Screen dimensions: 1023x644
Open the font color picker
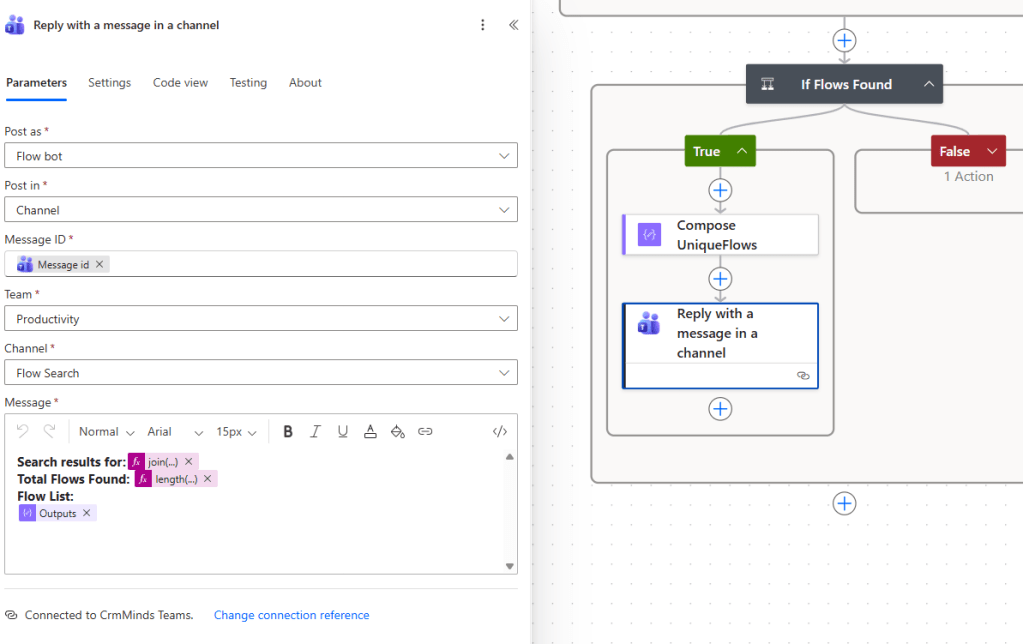pos(370,432)
